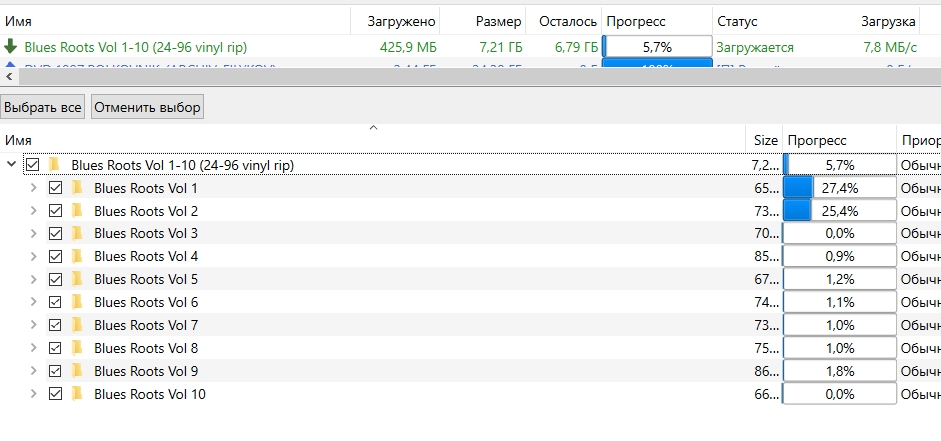The width and height of the screenshot is (941, 441).
Task: Expand Blues Roots Vol 4 folder
Action: coord(34,256)
